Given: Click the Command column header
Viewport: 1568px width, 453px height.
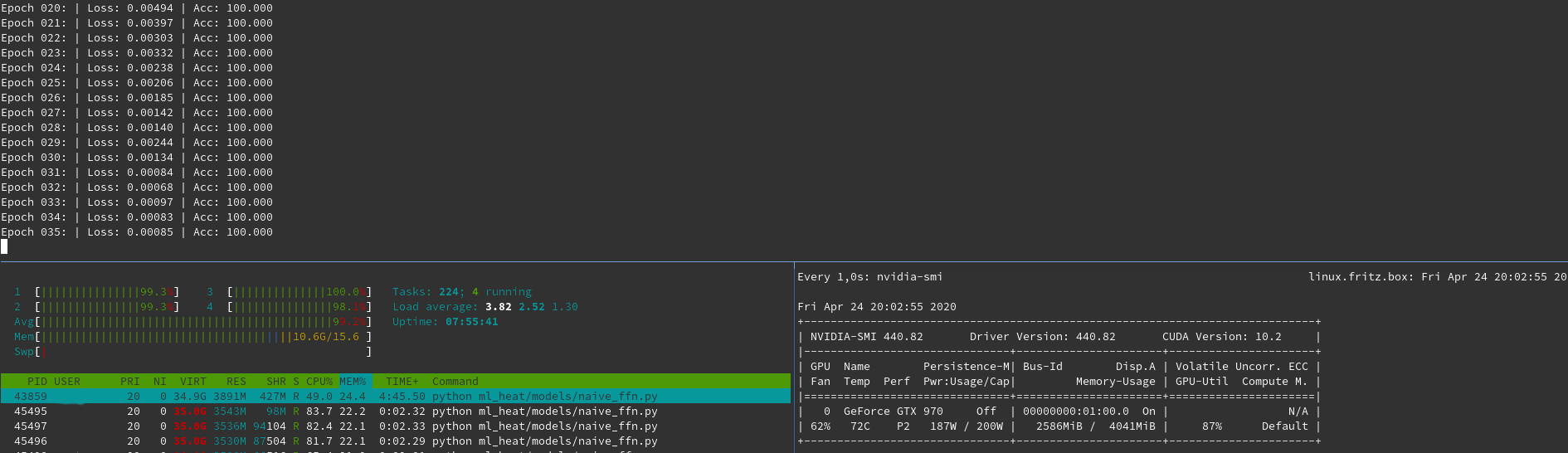Looking at the screenshot, I should click(x=455, y=382).
